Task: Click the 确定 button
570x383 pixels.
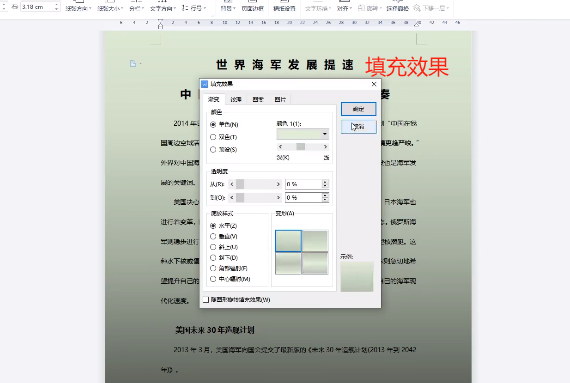Action: [x=358, y=109]
